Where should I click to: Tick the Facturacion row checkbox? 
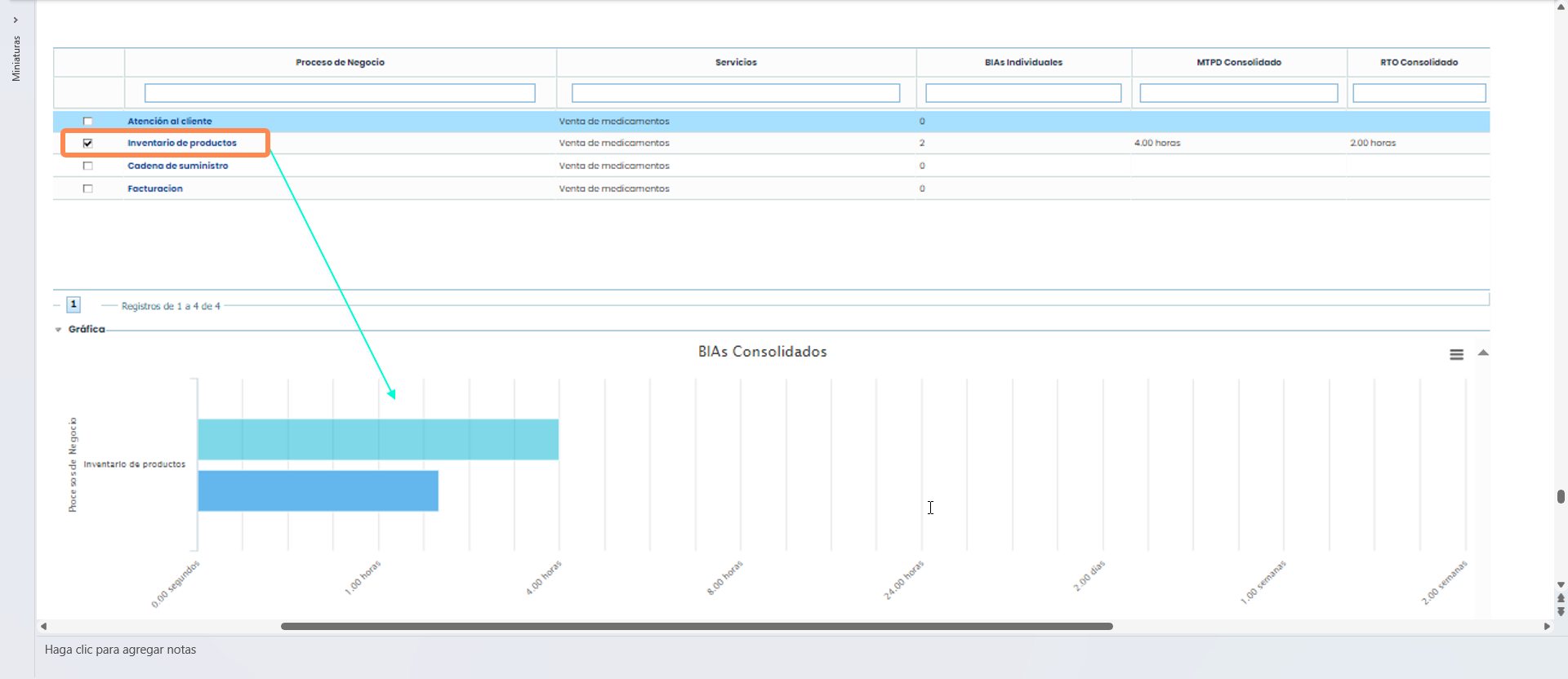pyautogui.click(x=88, y=189)
